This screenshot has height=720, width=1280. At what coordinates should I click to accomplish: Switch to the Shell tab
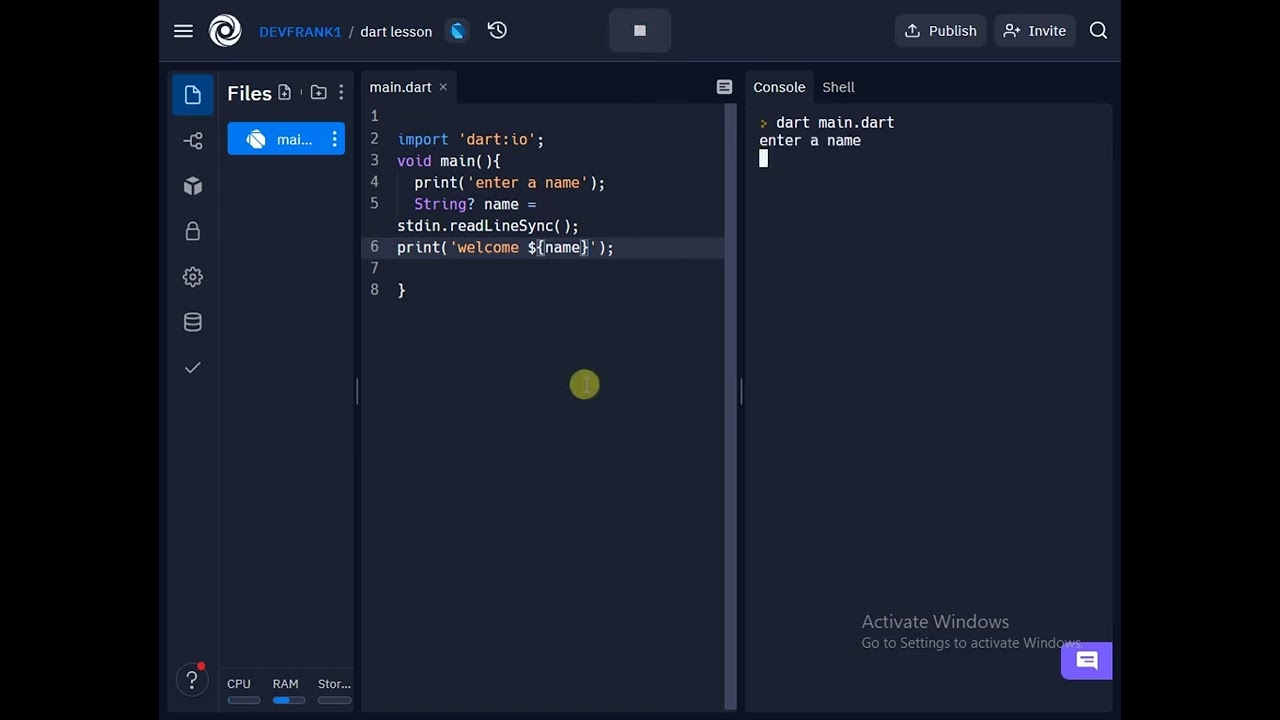coord(838,87)
